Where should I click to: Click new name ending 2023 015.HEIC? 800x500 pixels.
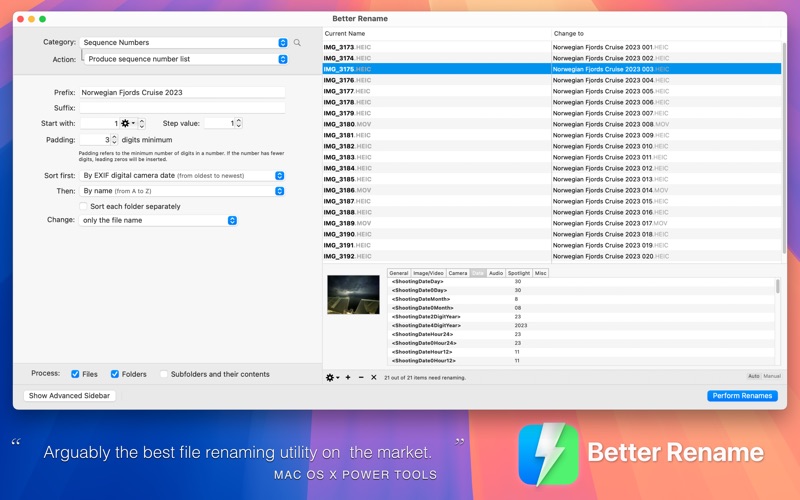610,202
